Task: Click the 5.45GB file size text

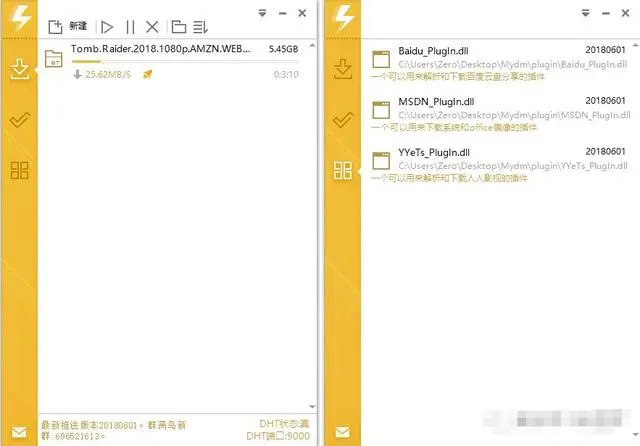Action: point(283,49)
